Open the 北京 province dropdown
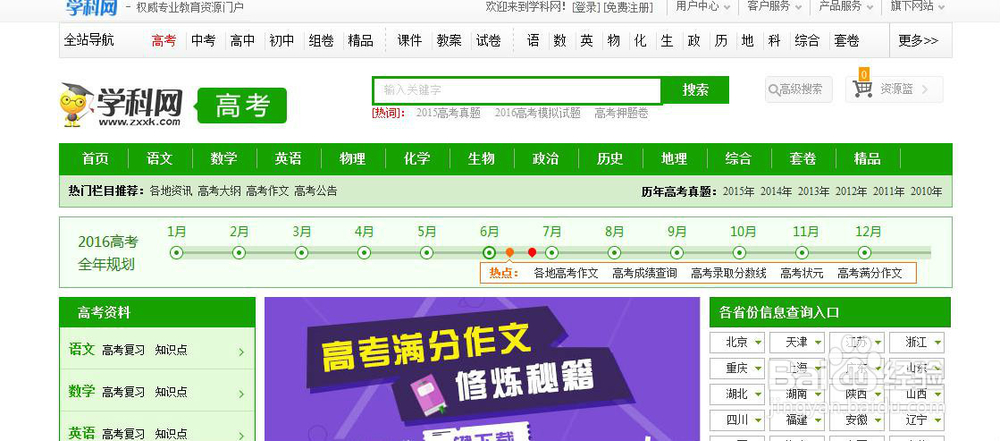The height and width of the screenshot is (441, 1000). point(737,342)
